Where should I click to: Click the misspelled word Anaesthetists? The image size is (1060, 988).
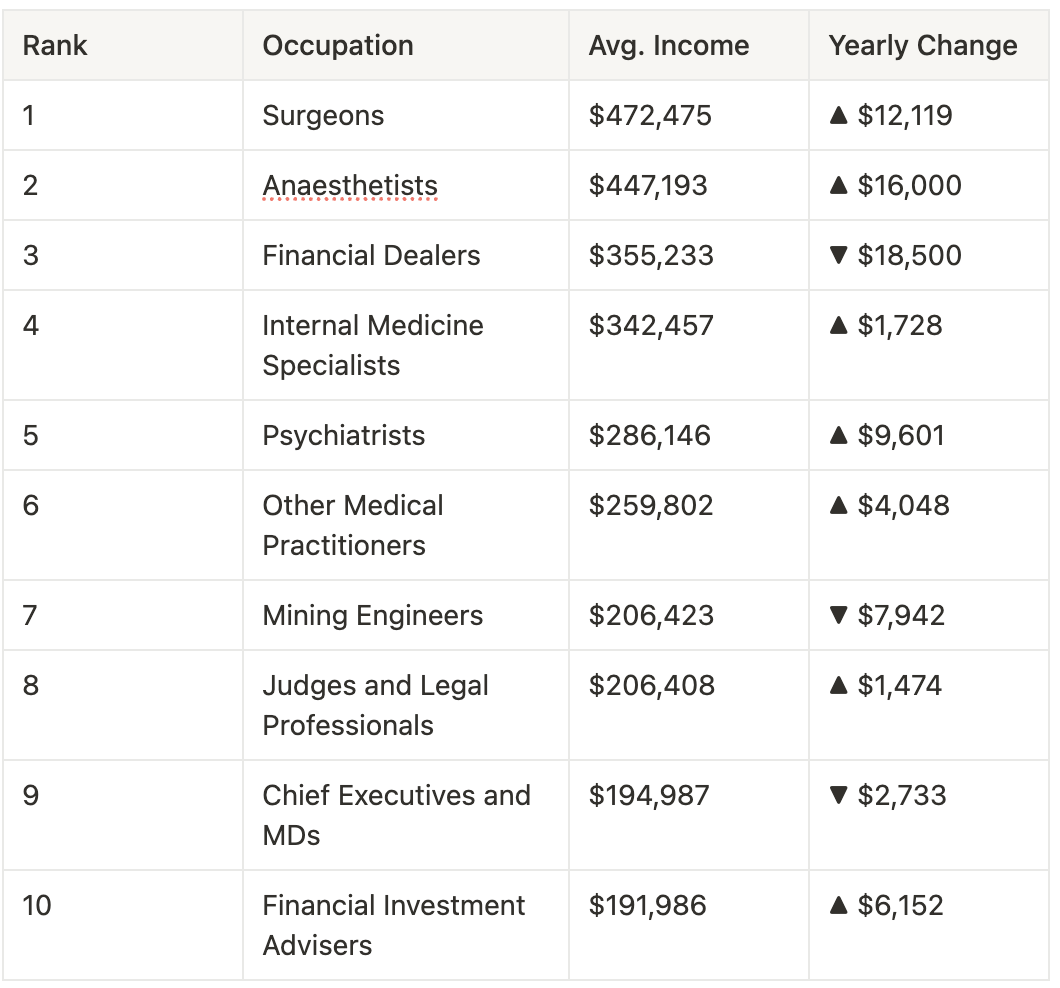[350, 186]
